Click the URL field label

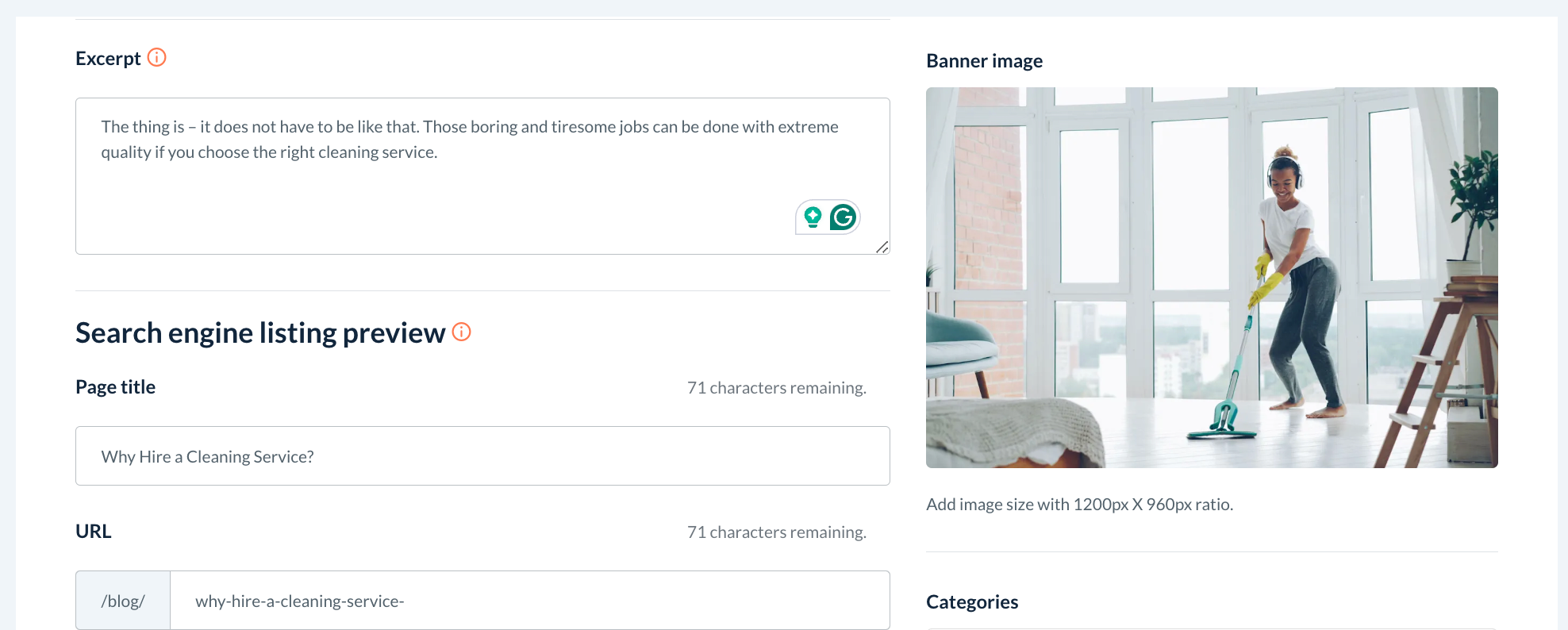(94, 532)
